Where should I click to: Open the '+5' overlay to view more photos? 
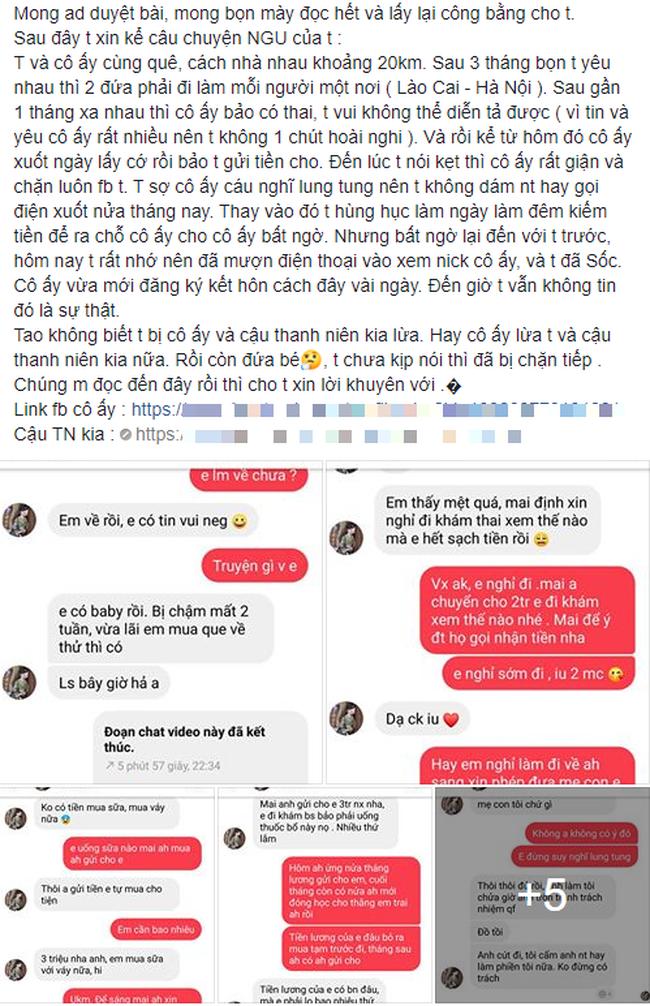[x=542, y=894]
